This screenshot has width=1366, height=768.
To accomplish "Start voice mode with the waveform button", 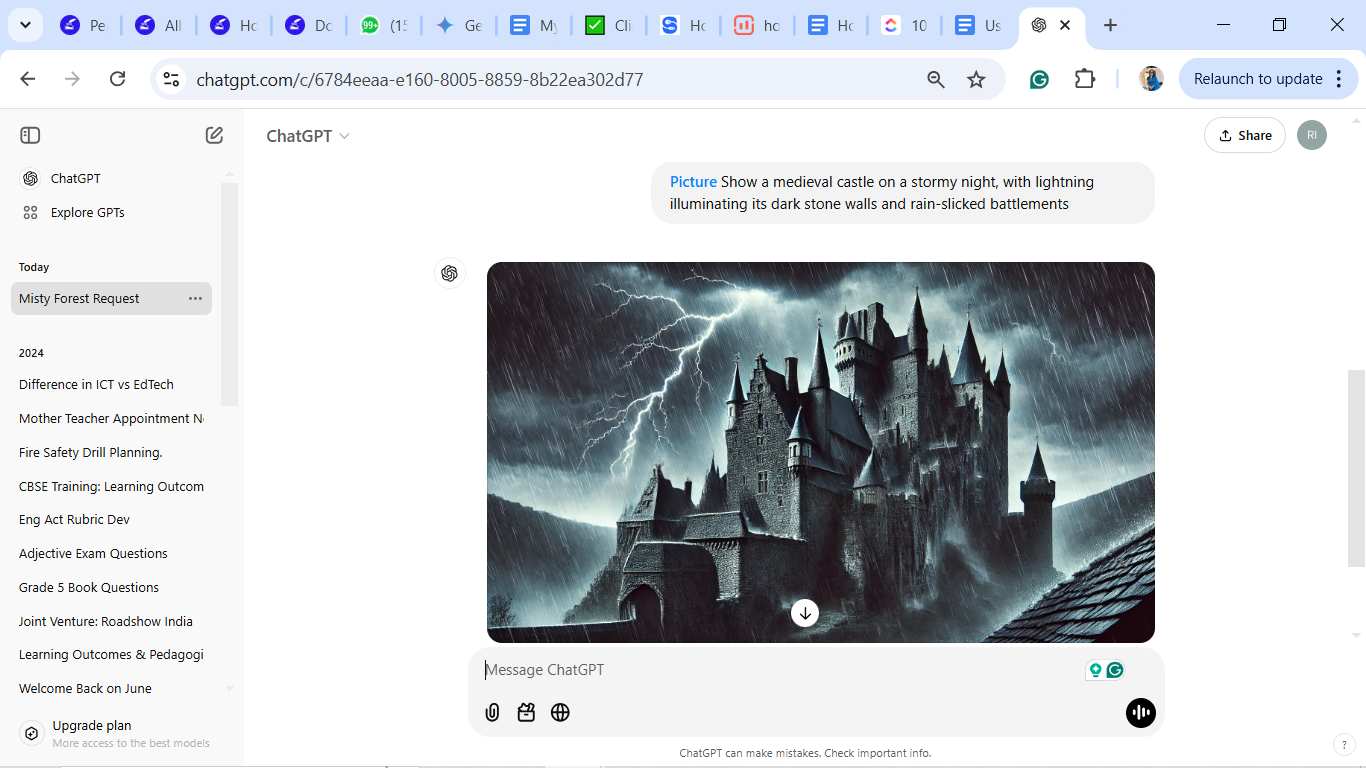I will 1140,712.
